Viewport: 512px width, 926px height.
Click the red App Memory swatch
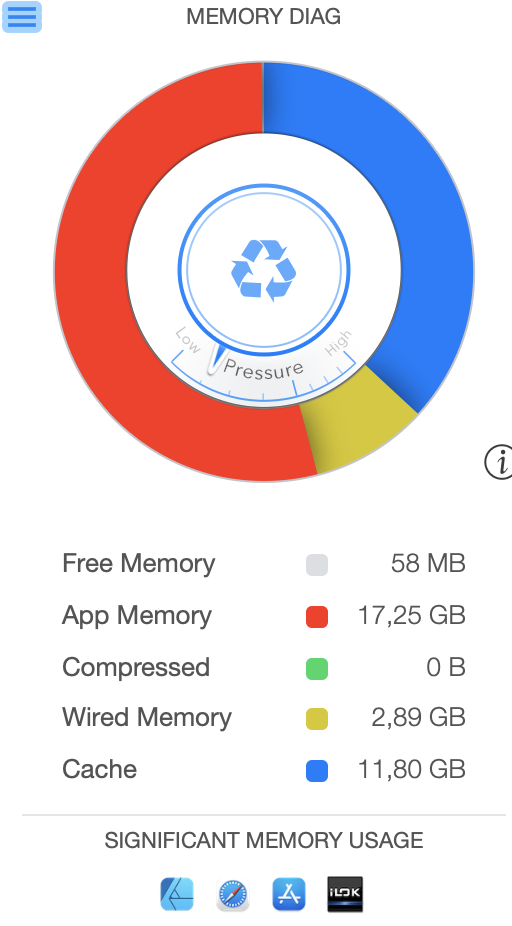317,617
